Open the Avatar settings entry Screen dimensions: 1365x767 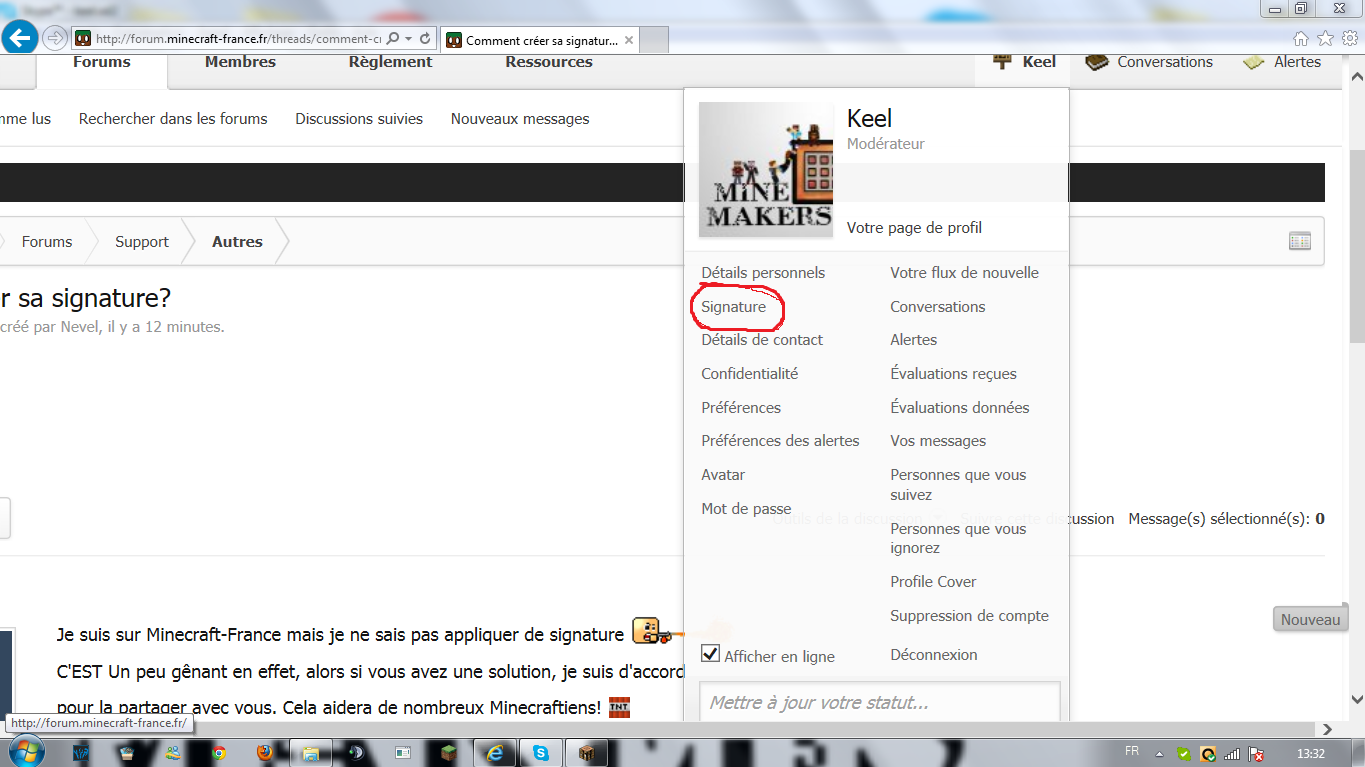coord(723,475)
